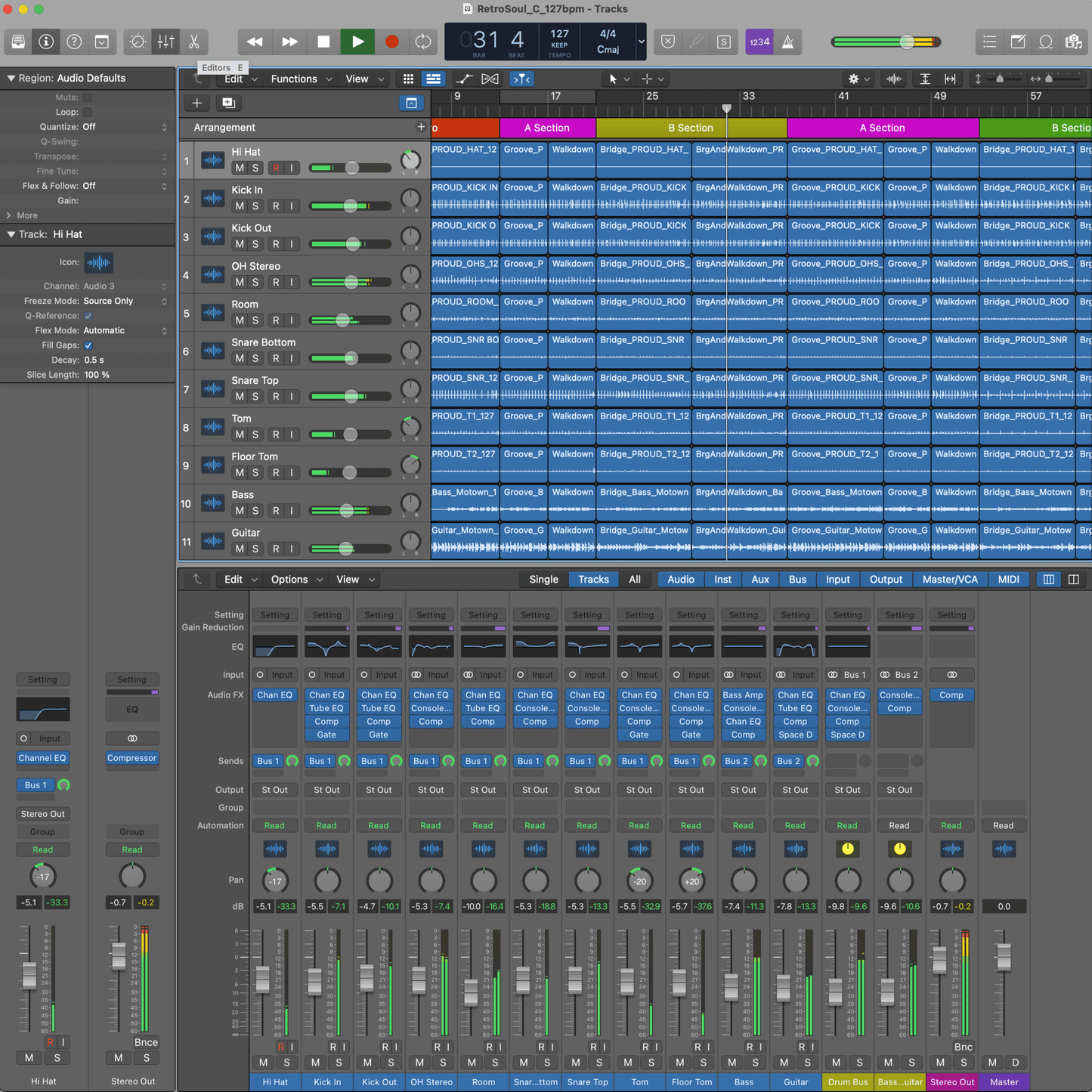This screenshot has width=1092, height=1092.
Task: Click the Chan EQ plugin on Hi Hat
Action: (274, 695)
